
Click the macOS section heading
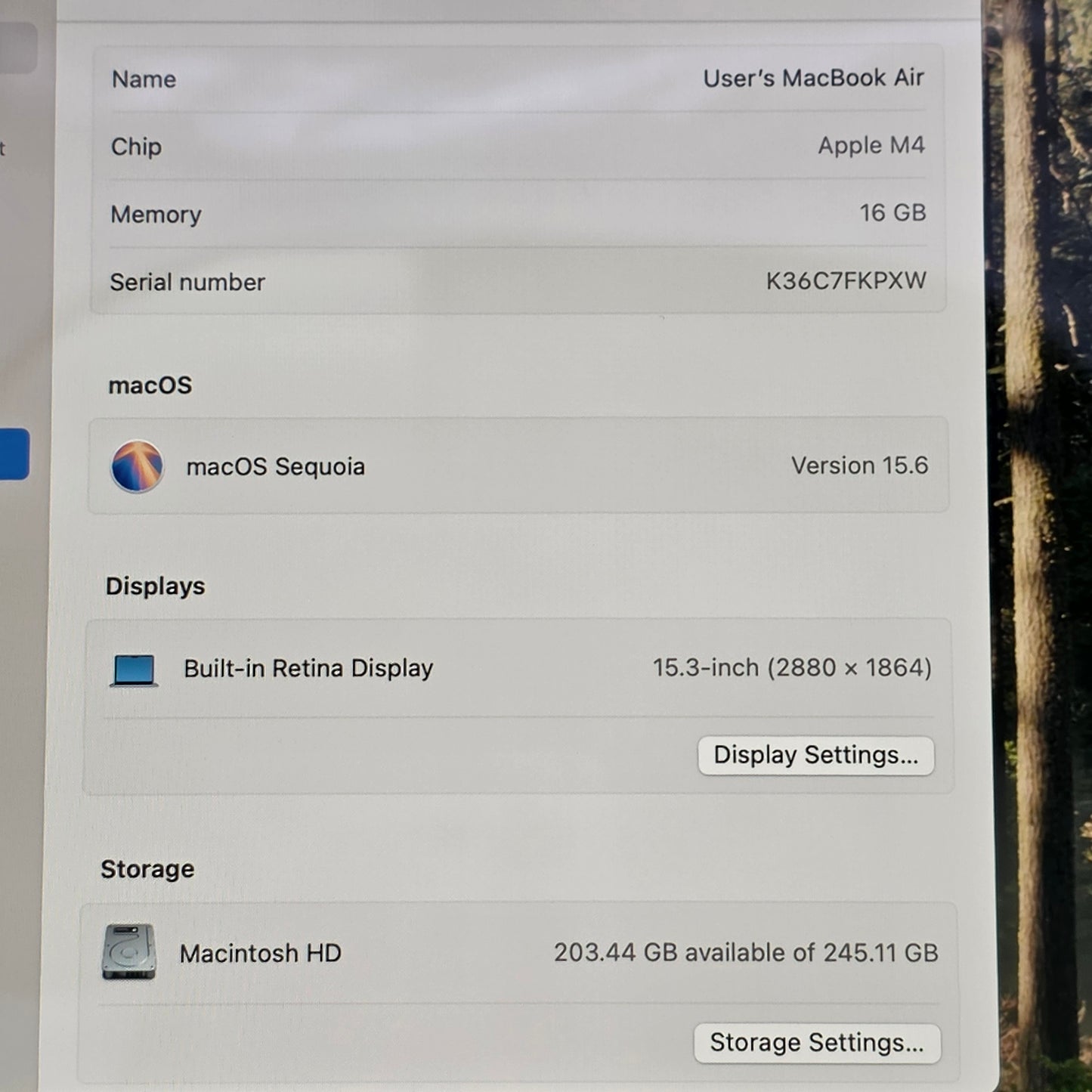coord(151,385)
